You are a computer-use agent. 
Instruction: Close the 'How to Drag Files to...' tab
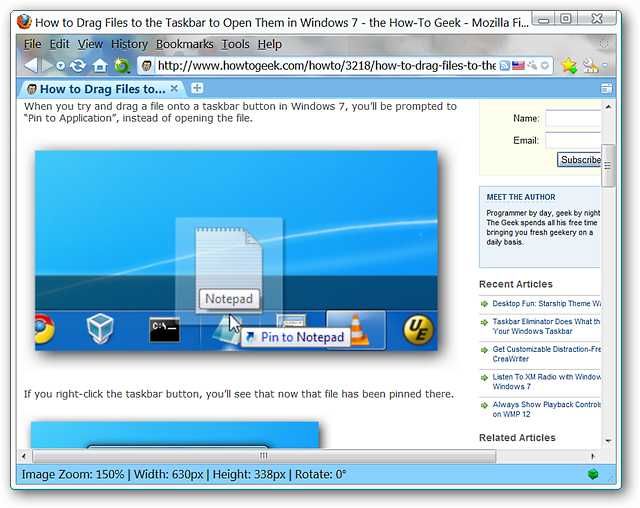click(x=174, y=88)
